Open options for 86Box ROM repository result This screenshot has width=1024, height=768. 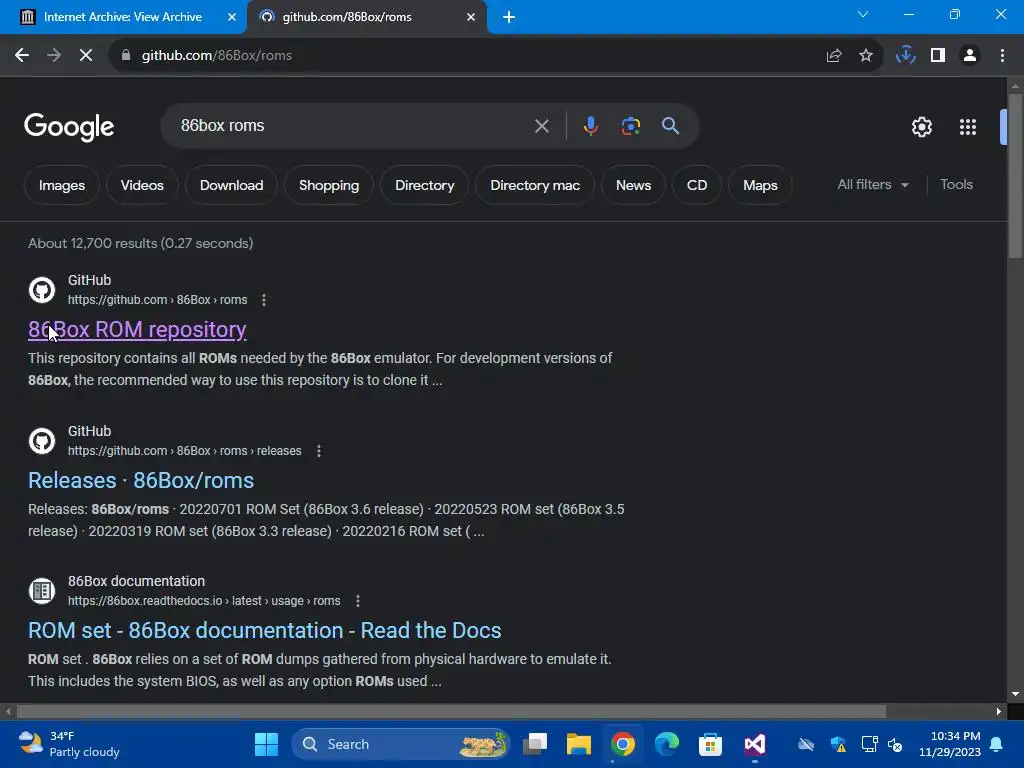[x=264, y=300]
